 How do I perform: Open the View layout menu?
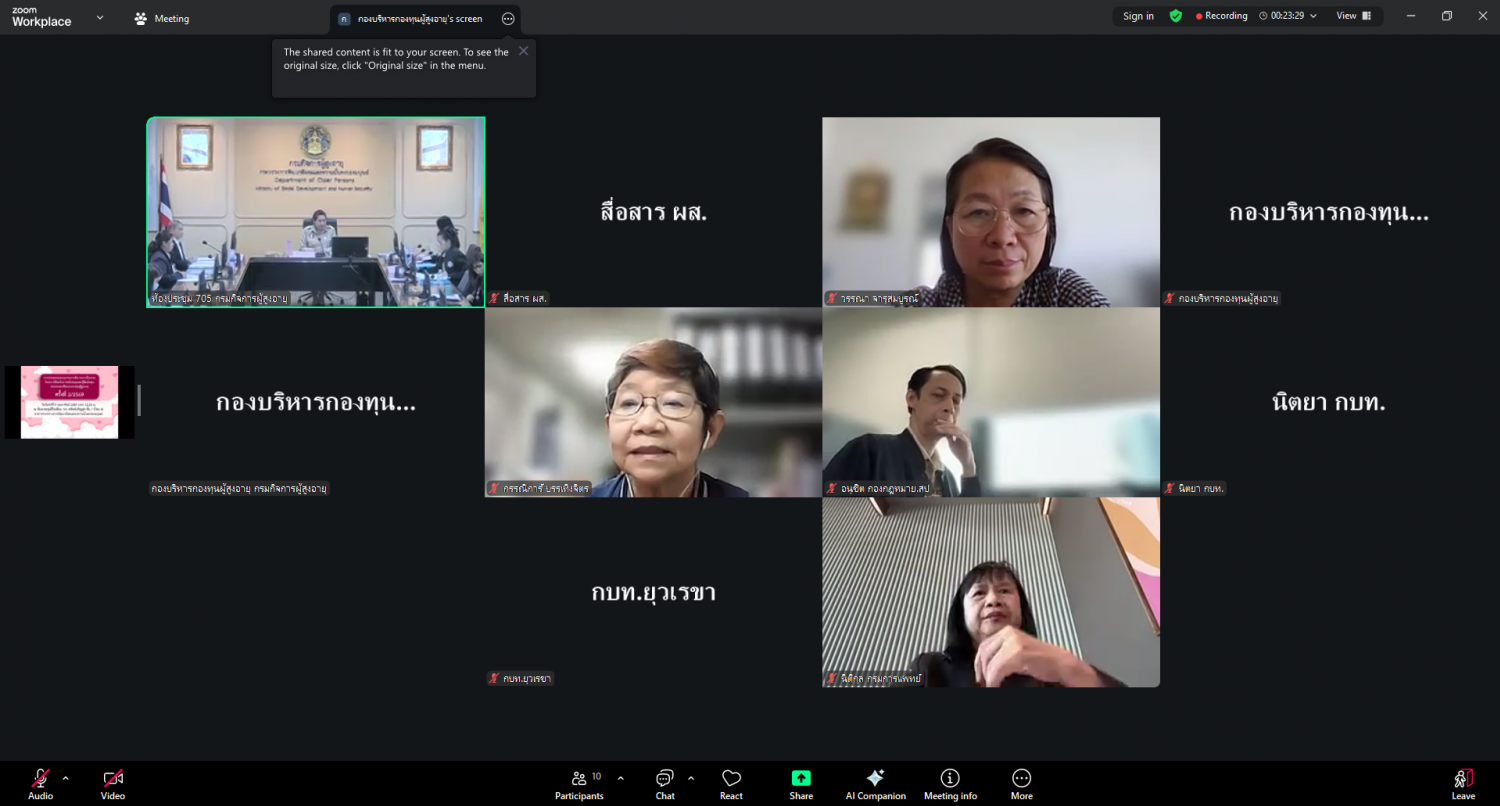[x=1354, y=16]
